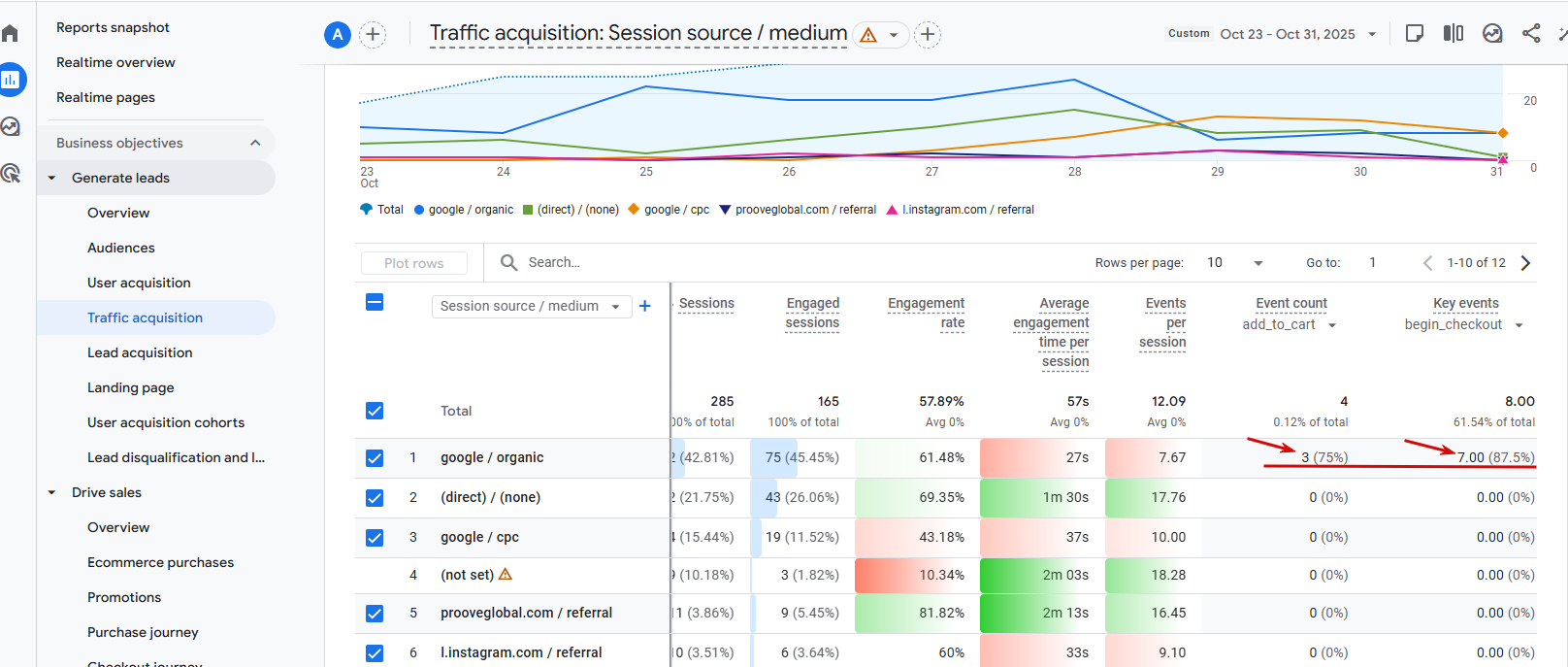Click the Edit comparisons icon
This screenshot has width=1568, height=667.
(1453, 34)
